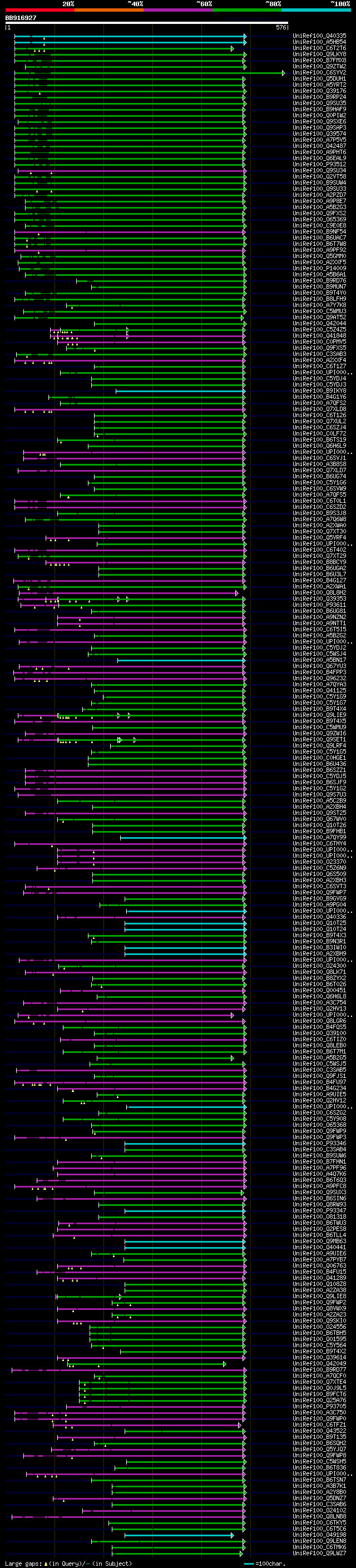Viewport: 356px width, 1568px height.
Task: Click the cyan alignment bar of UniRef100_A5BN17
Action: click(x=181, y=660)
